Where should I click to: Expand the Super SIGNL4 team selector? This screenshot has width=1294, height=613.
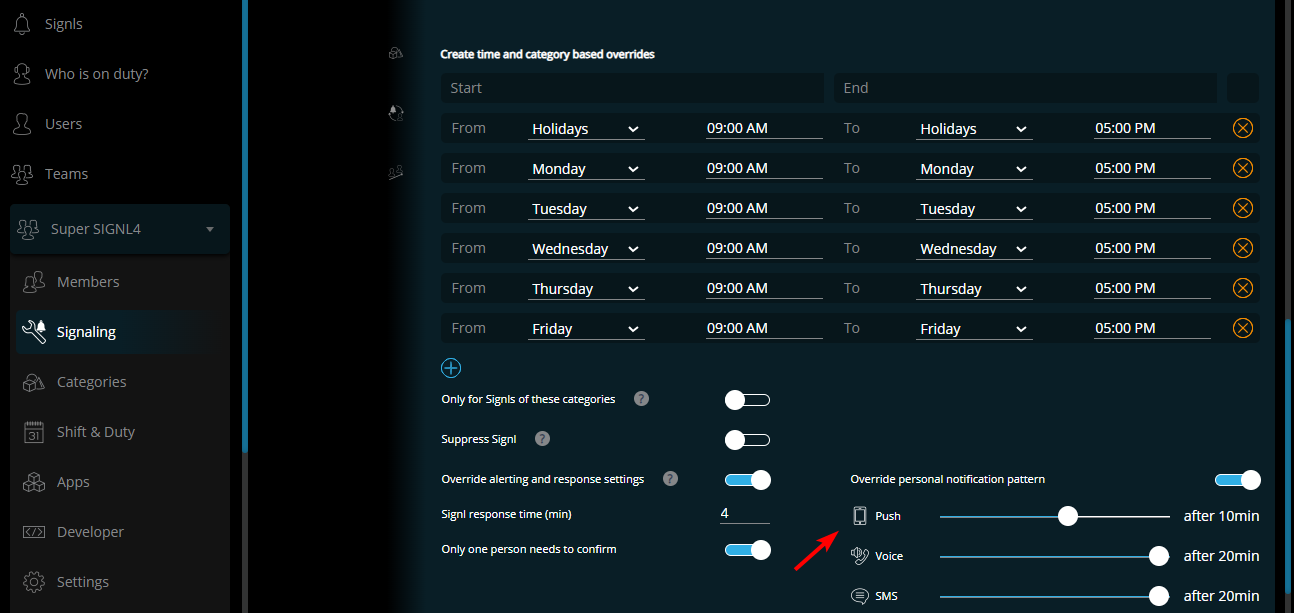tap(120, 229)
